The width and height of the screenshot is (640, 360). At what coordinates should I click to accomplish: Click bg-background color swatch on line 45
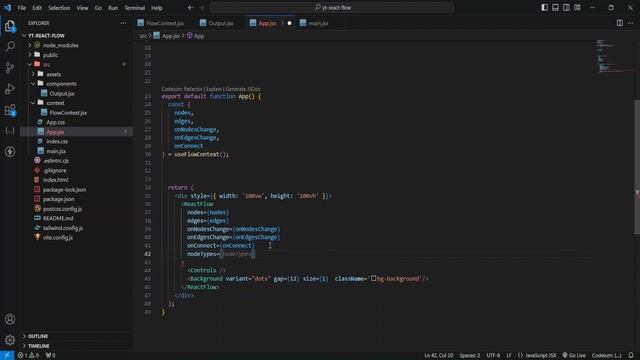373,278
